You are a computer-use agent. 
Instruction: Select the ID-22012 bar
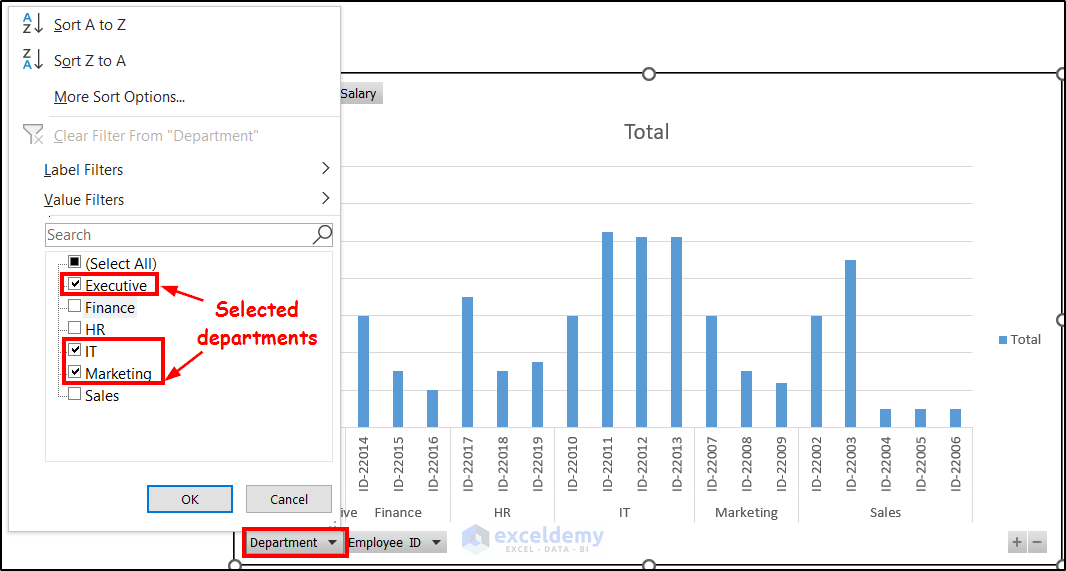[x=641, y=332]
